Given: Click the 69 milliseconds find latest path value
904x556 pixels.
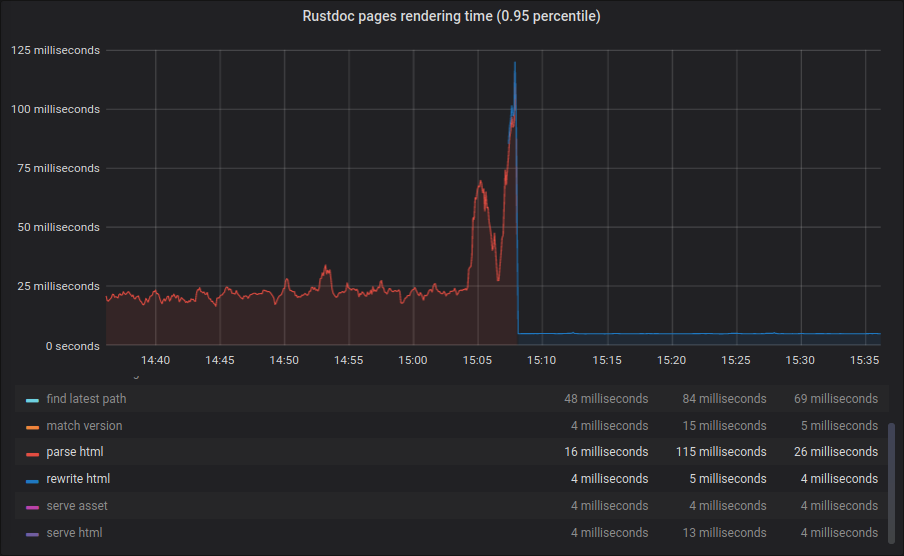Looking at the screenshot, I should [x=835, y=399].
